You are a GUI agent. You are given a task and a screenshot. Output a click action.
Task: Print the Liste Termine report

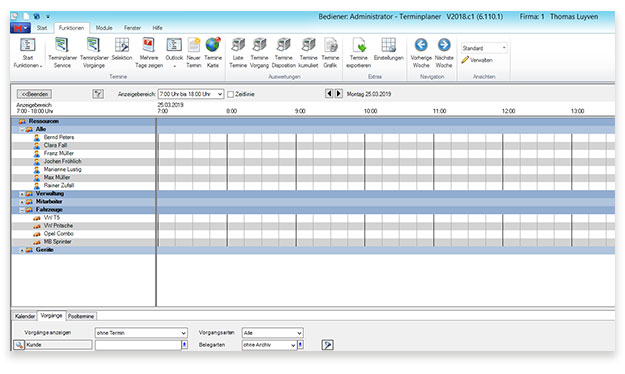238,53
